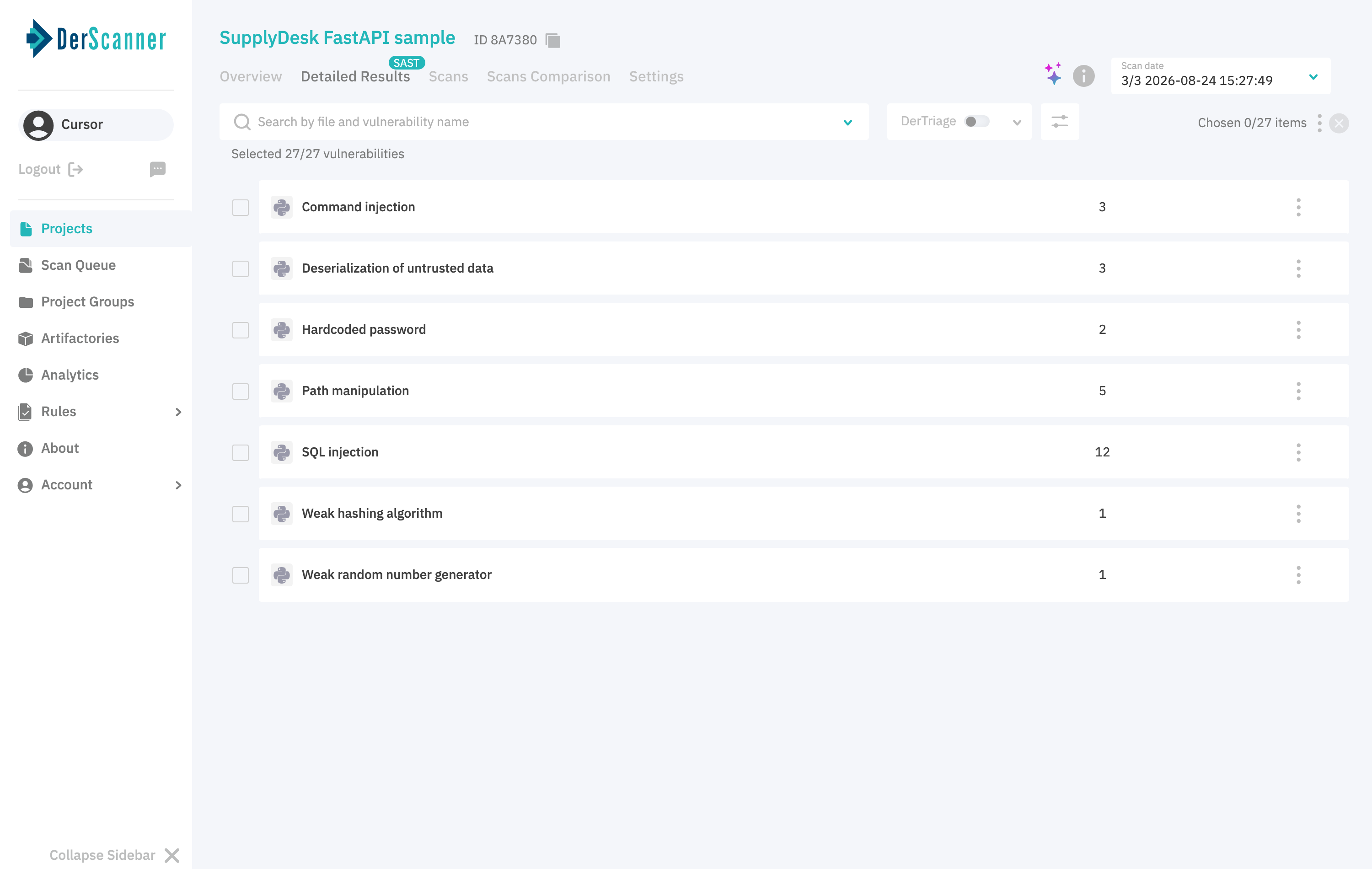The height and width of the screenshot is (869, 1372).
Task: Open the Deserialization of untrusted data row
Action: pyautogui.click(x=804, y=268)
